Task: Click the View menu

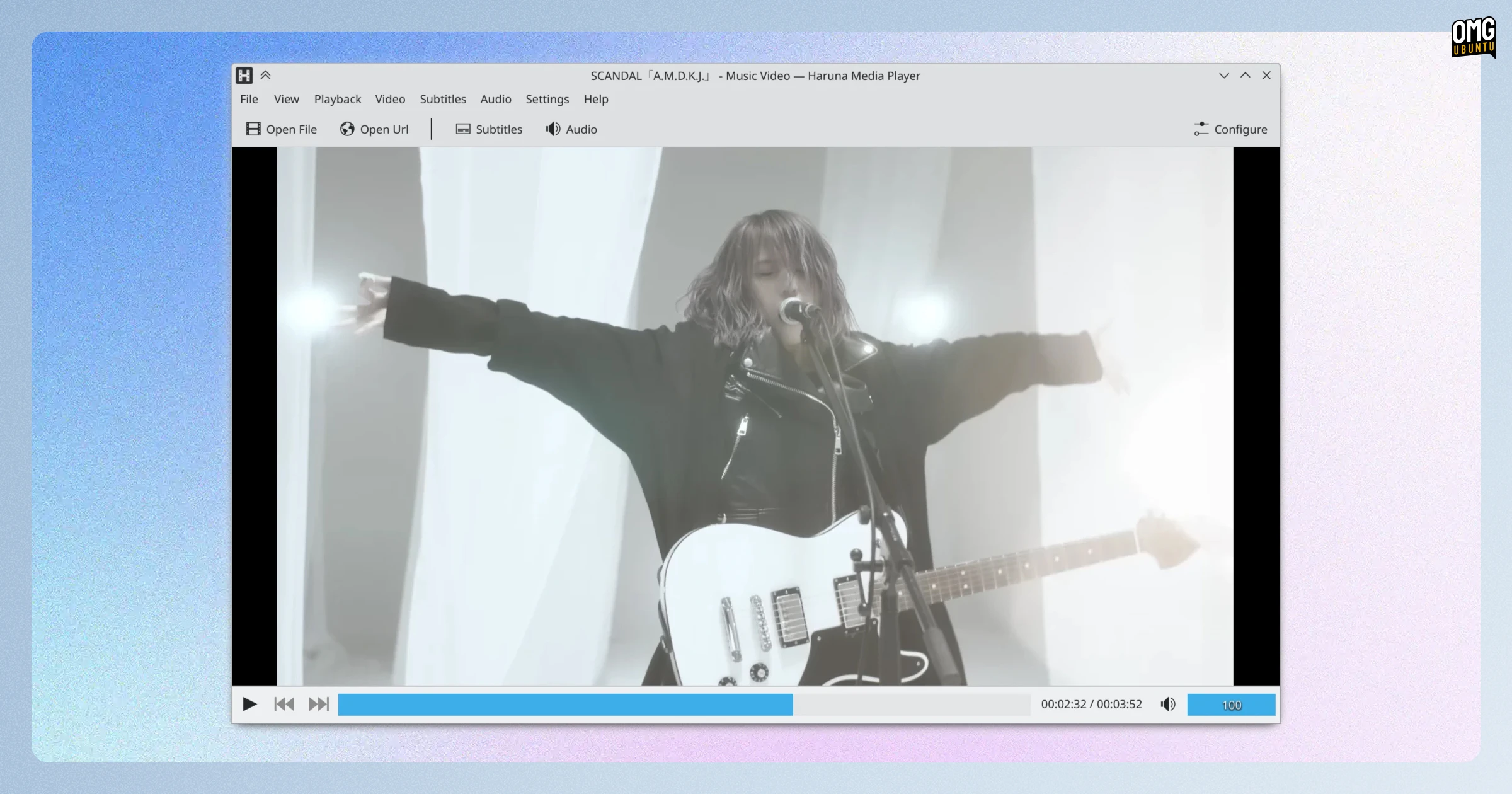Action: click(x=286, y=99)
